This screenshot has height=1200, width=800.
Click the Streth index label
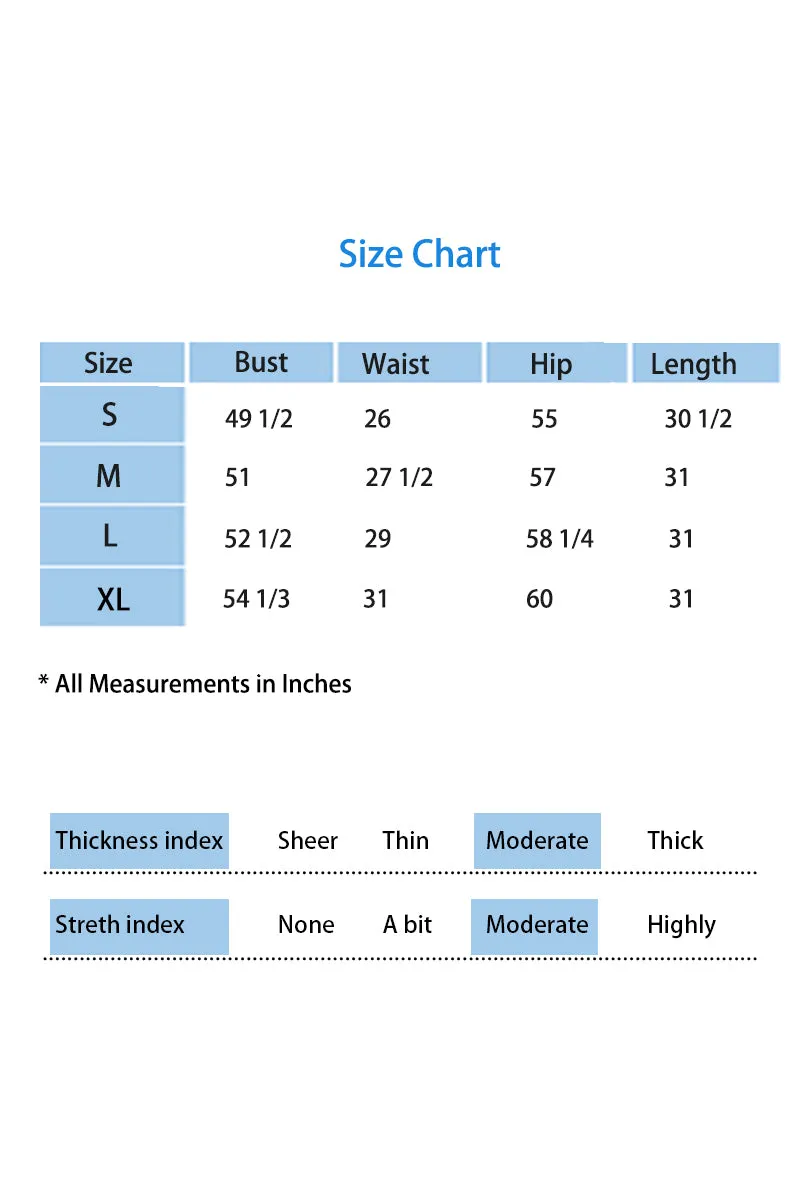click(139, 926)
